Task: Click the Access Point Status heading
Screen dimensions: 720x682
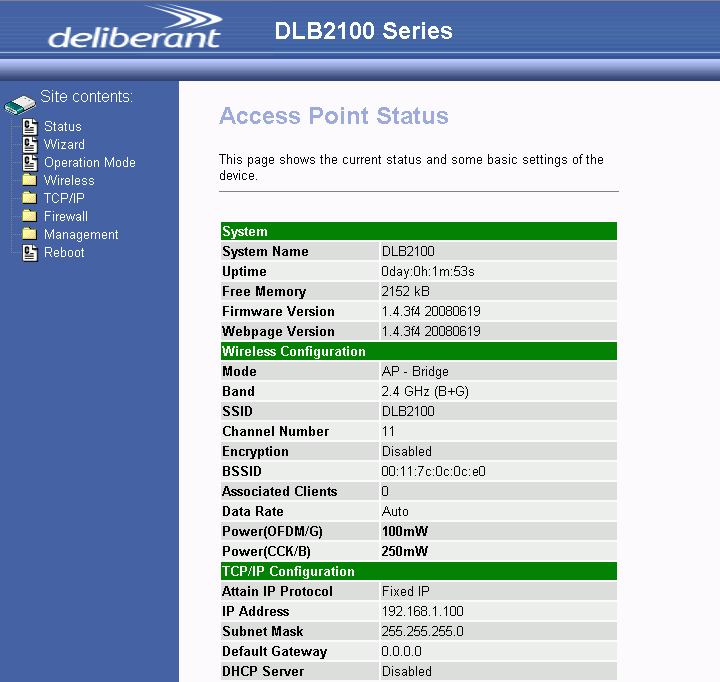Action: [333, 116]
